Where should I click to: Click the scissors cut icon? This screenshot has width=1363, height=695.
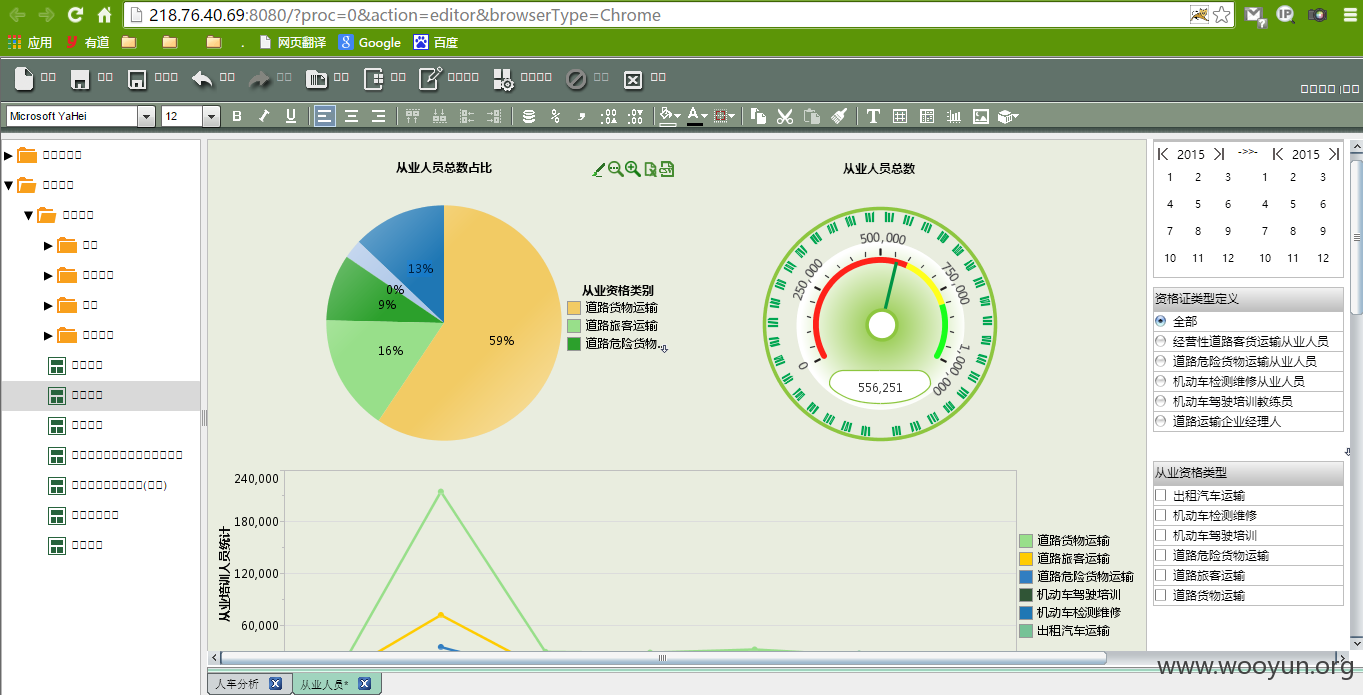click(x=785, y=116)
